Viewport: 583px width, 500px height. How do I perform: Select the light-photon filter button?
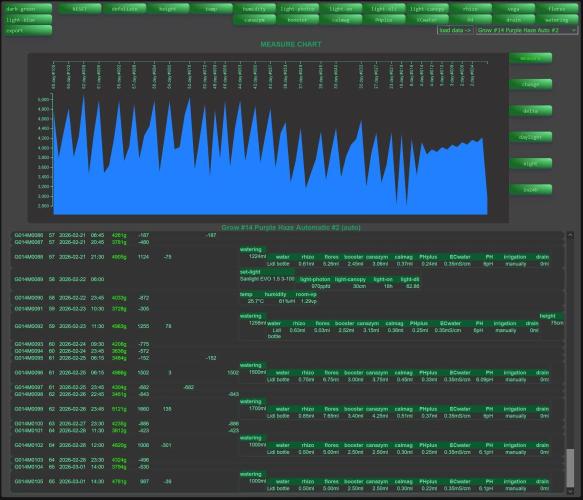click(x=297, y=9)
